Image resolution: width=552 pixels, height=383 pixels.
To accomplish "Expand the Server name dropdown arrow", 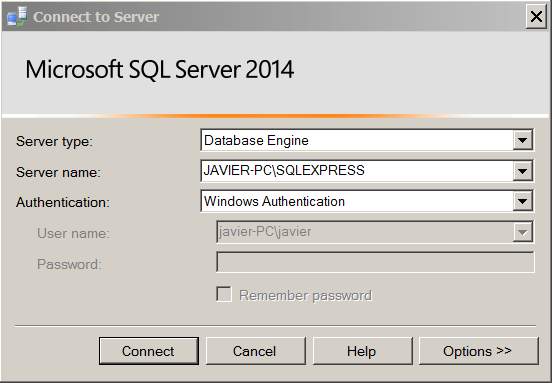I will 522,171.
